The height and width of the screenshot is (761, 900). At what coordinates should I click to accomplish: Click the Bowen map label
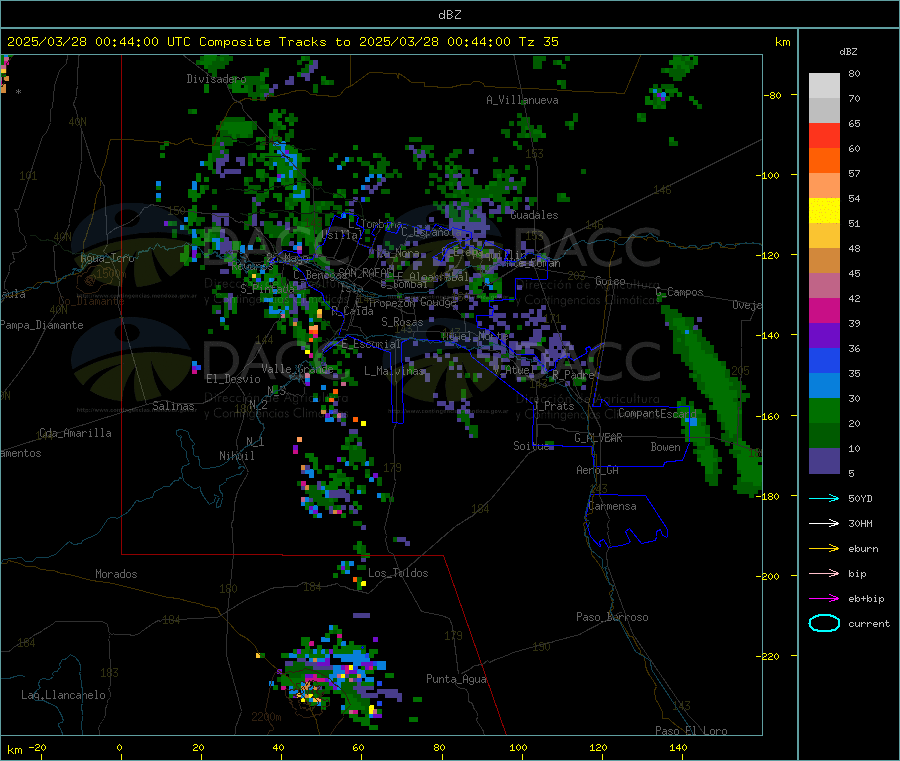(x=665, y=447)
